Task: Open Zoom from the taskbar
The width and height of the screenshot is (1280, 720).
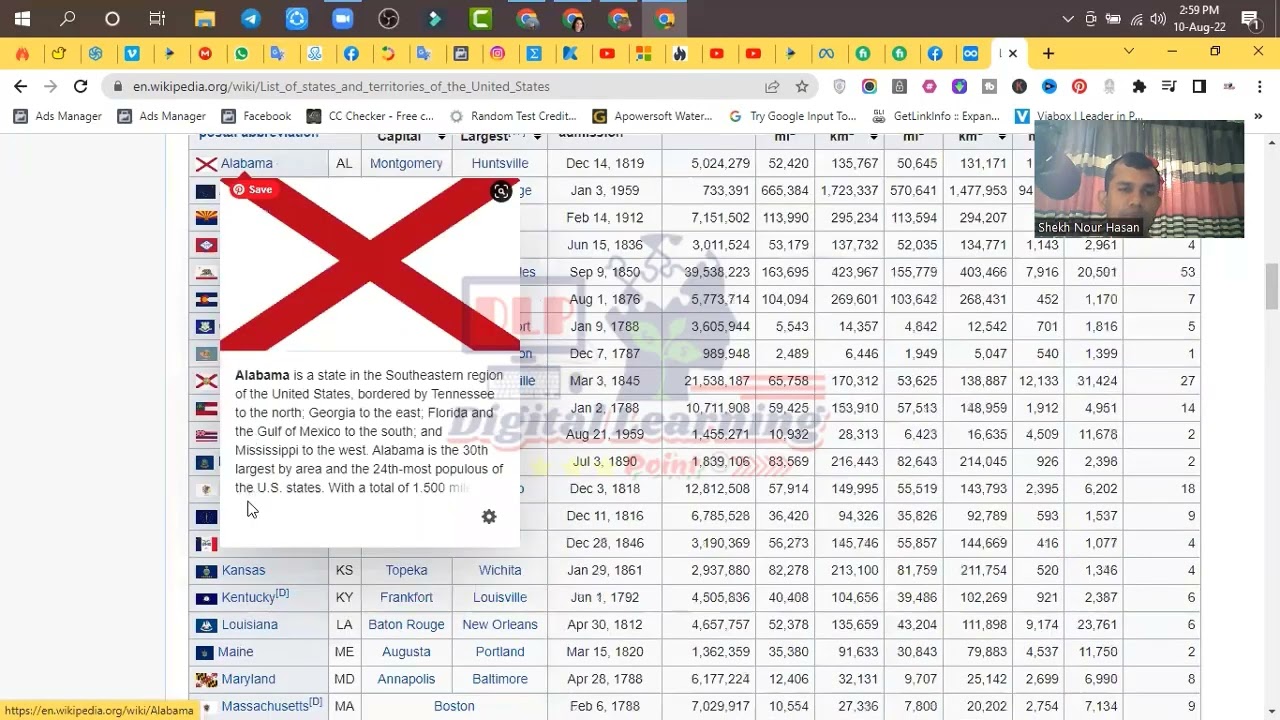Action: pyautogui.click(x=343, y=18)
